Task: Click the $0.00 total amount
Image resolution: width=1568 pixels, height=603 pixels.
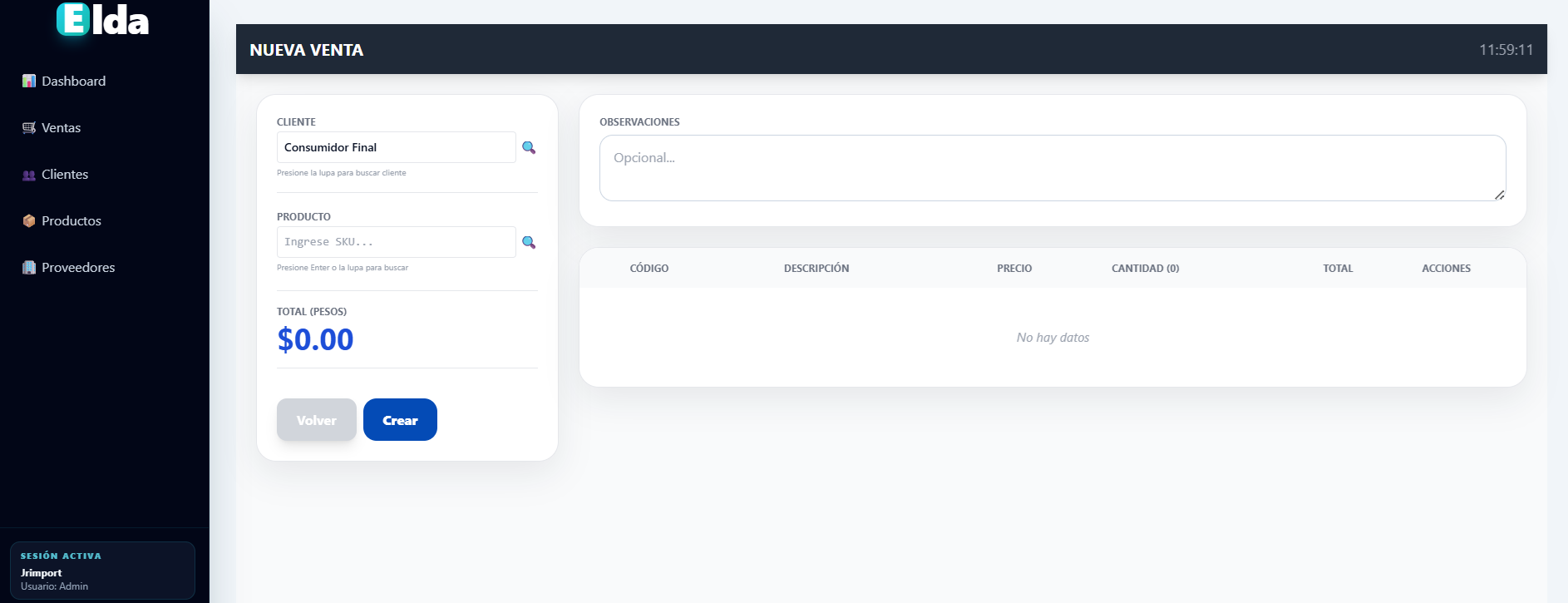Action: pos(315,339)
